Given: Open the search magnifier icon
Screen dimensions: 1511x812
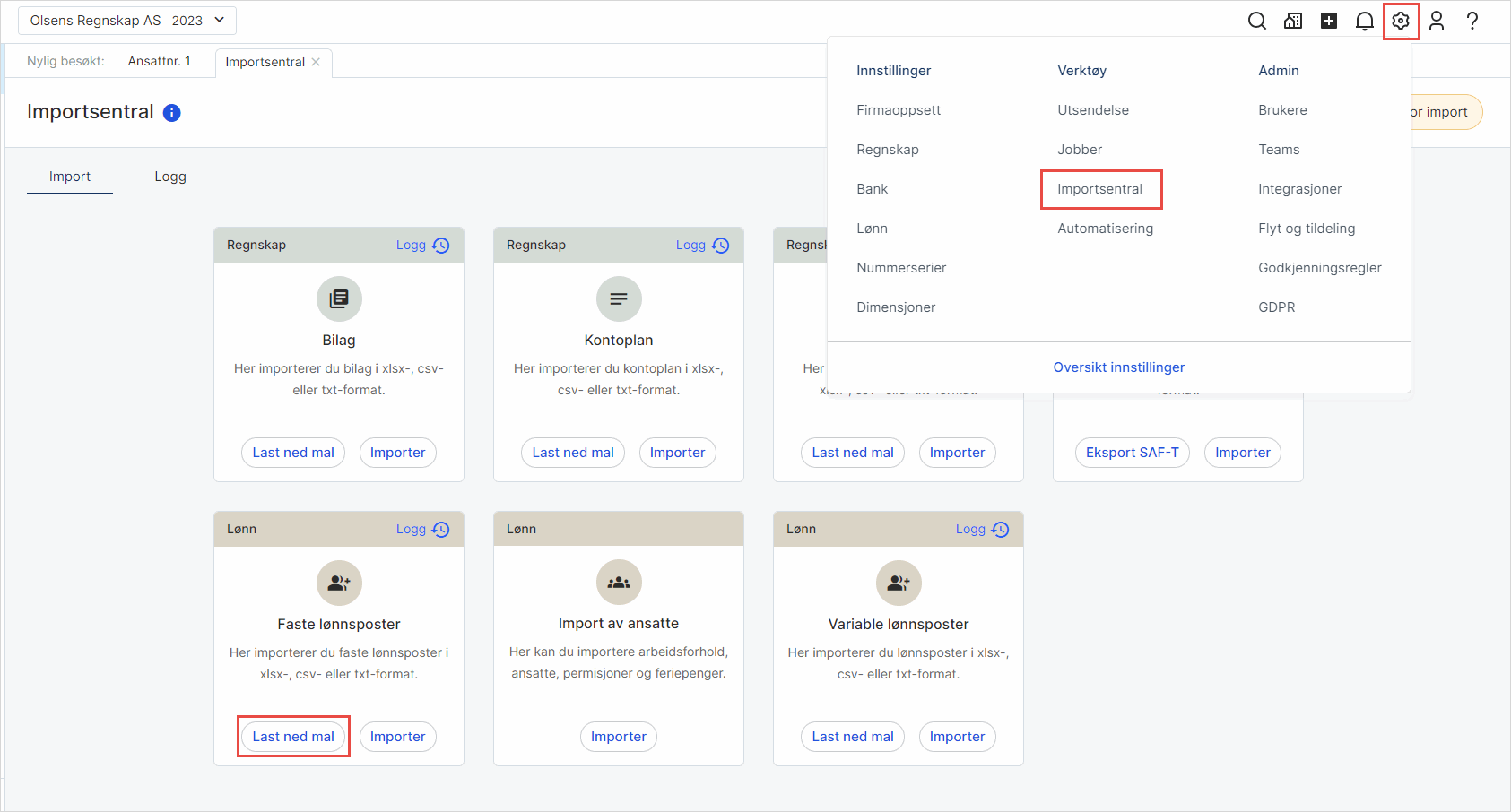Looking at the screenshot, I should (1257, 21).
